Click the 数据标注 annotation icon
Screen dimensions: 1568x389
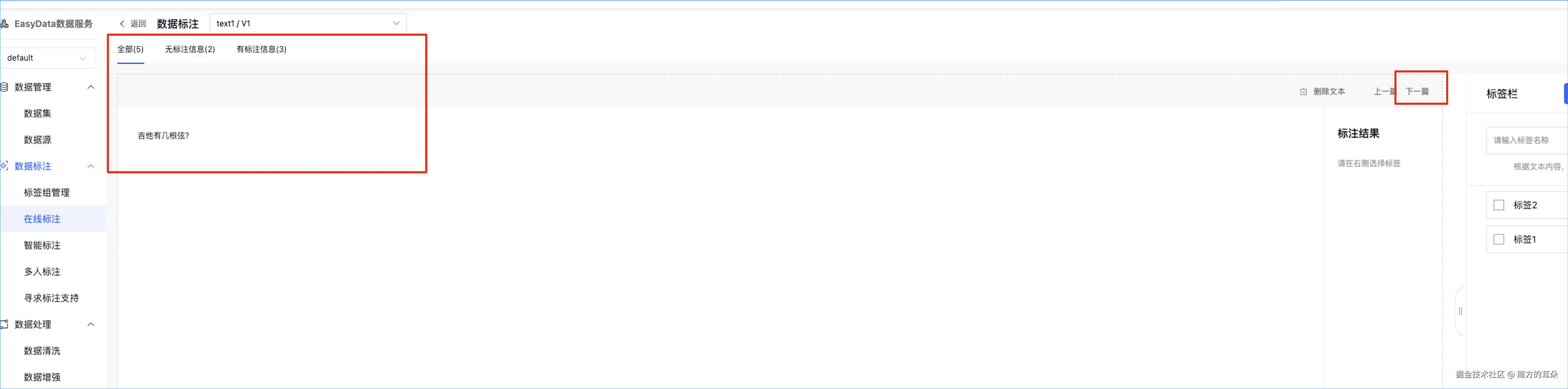point(4,166)
